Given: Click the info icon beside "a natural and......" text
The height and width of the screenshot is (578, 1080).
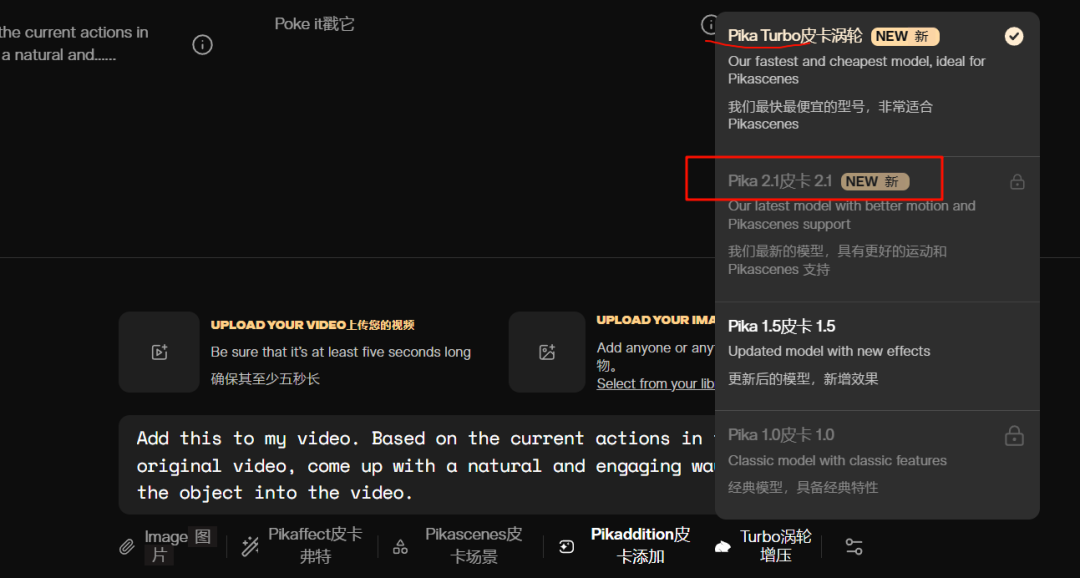Looking at the screenshot, I should click(202, 45).
